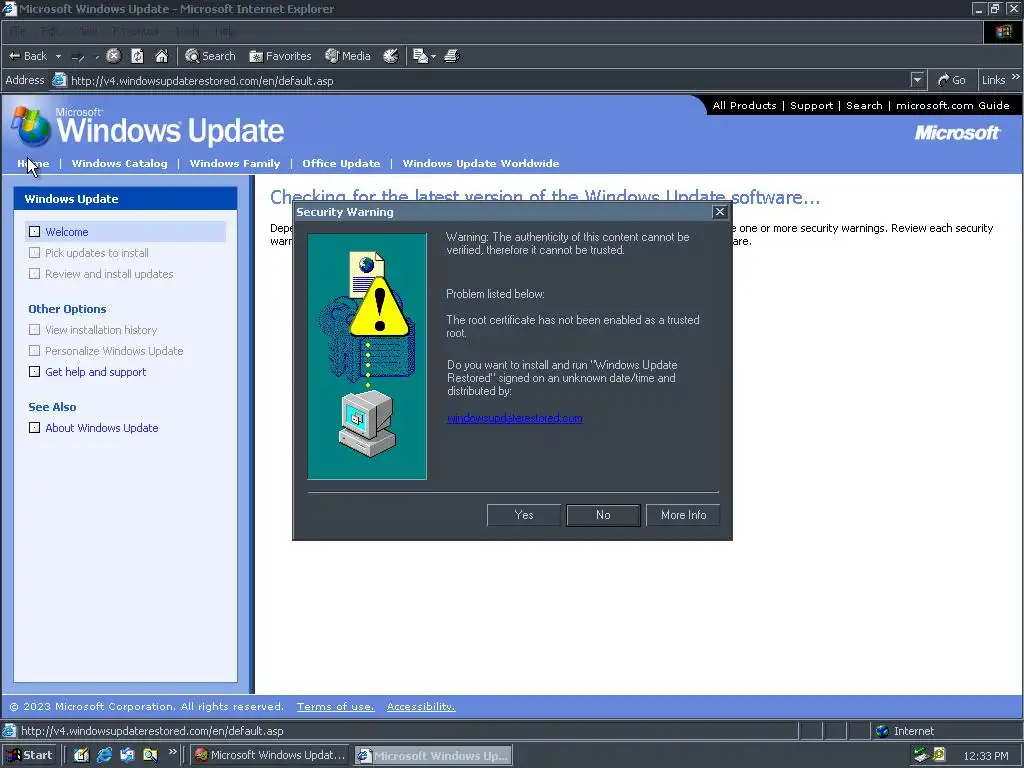
Task: Click the Address bar URL field
Action: (x=490, y=81)
